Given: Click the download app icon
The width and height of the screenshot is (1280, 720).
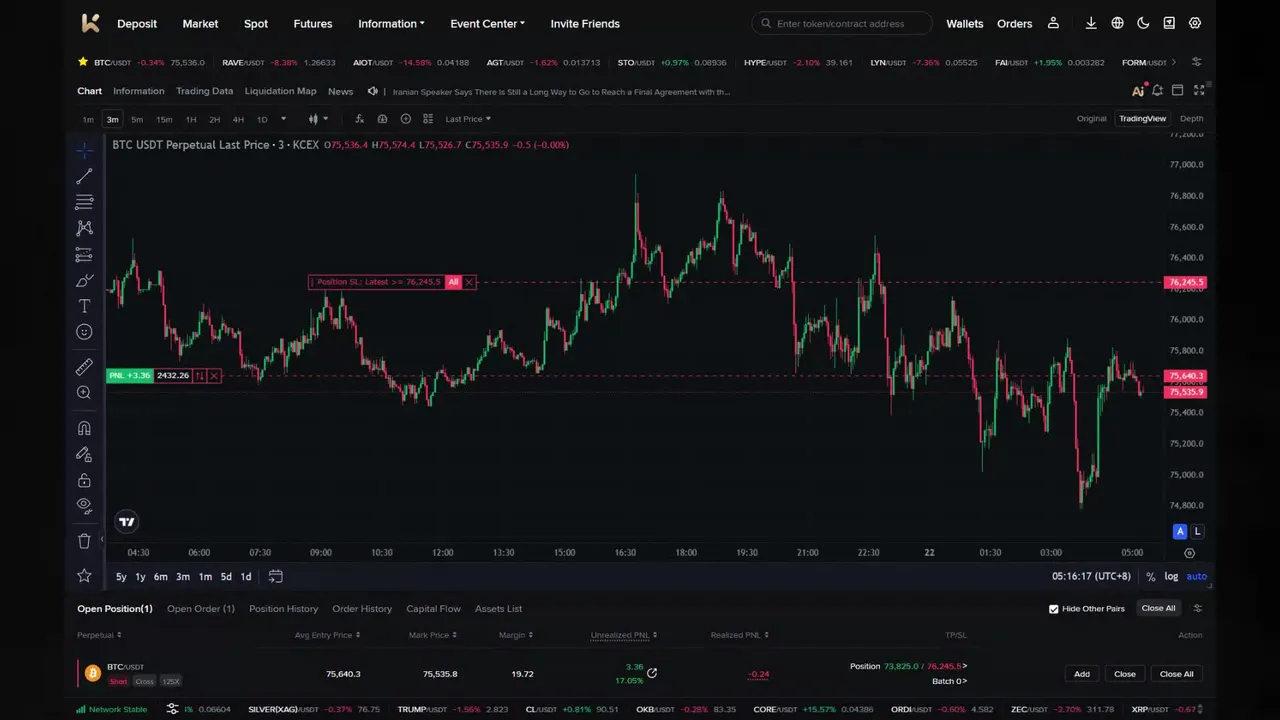Looking at the screenshot, I should 1091,23.
